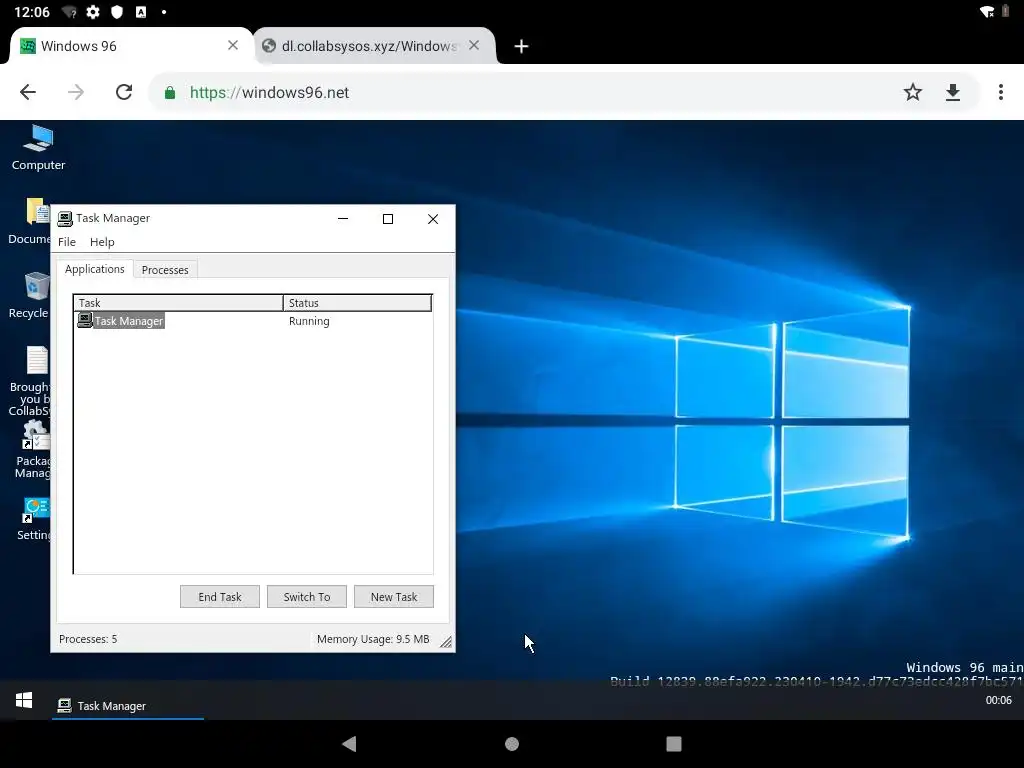Tap the Android back navigation button
1024x768 pixels.
pos(349,743)
